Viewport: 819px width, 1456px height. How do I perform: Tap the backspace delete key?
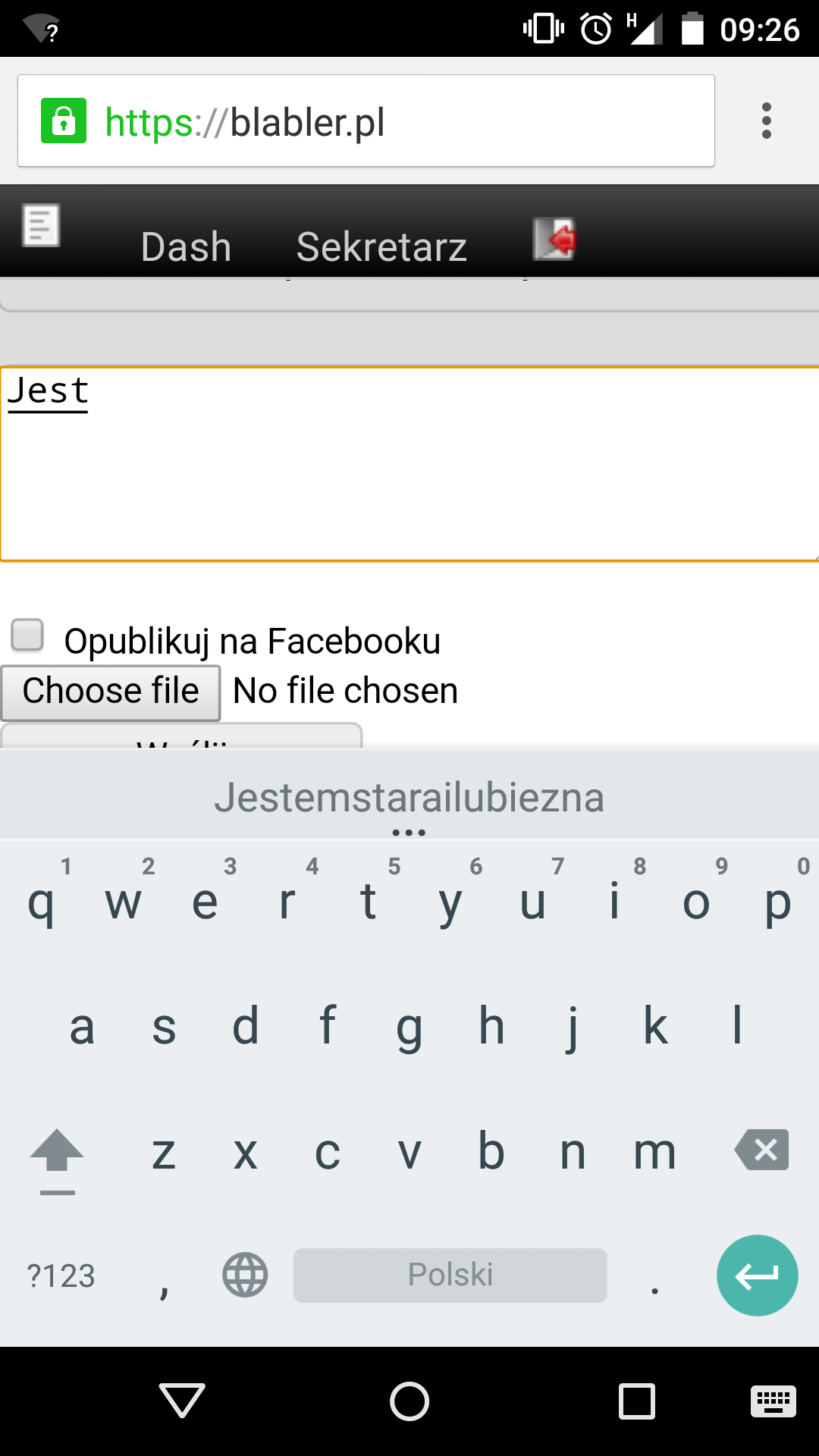point(761,1150)
